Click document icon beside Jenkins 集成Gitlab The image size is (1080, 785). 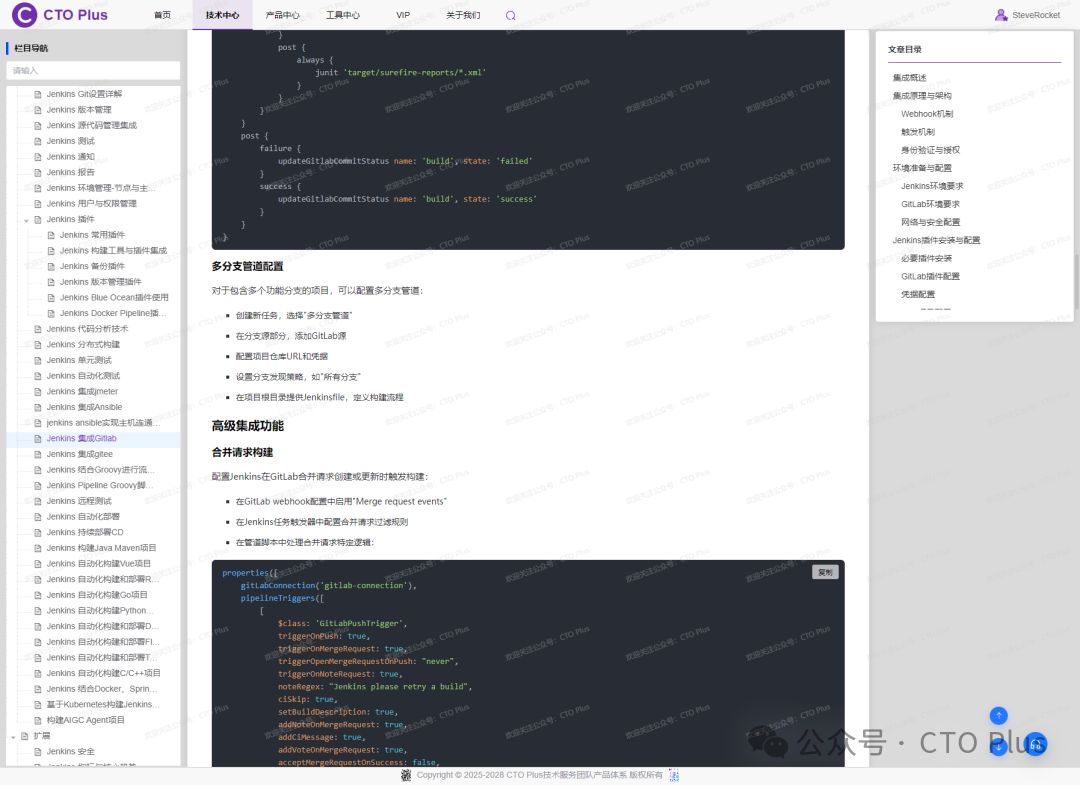pyautogui.click(x=38, y=439)
